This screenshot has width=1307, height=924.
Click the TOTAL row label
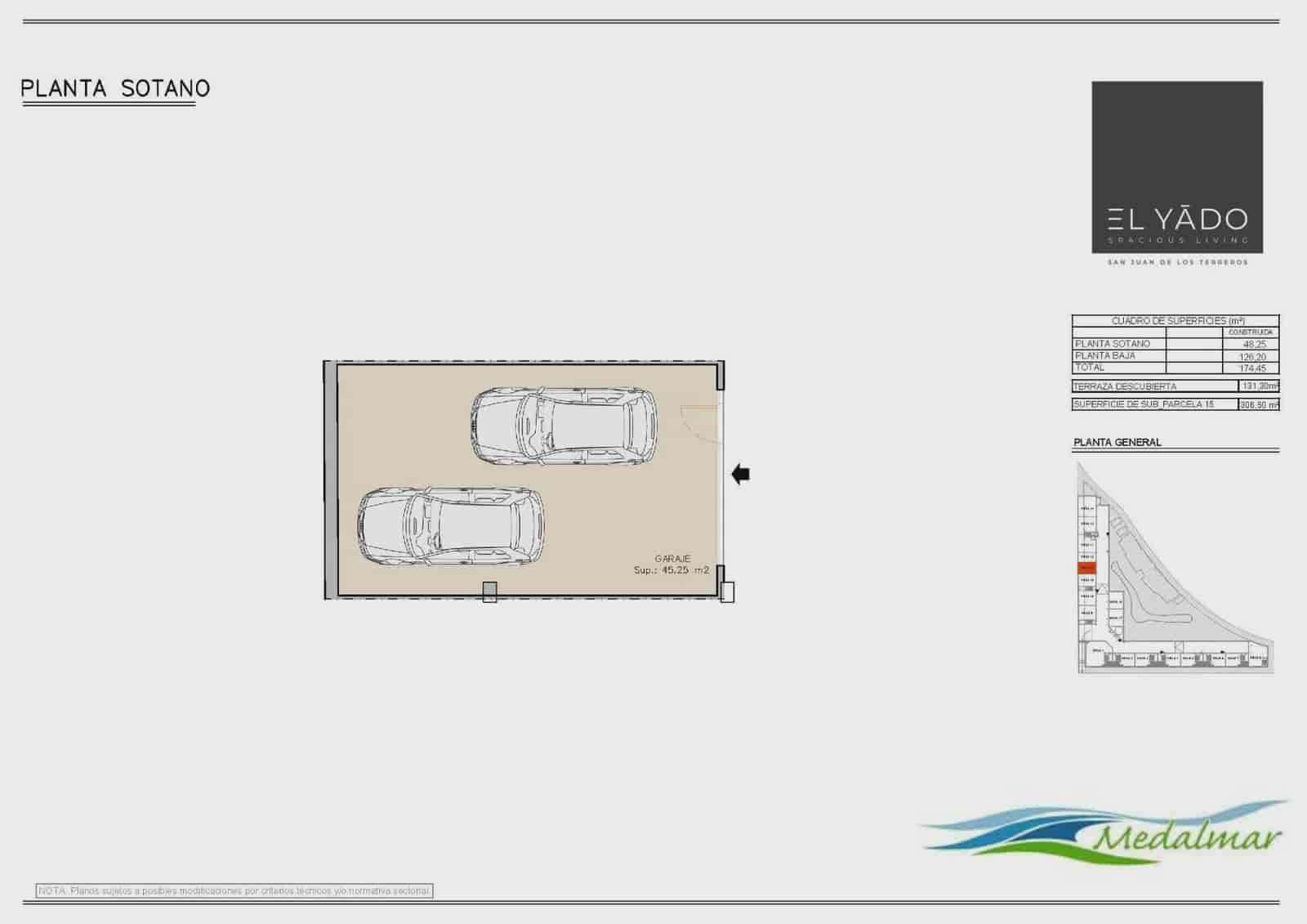[x=1090, y=368]
